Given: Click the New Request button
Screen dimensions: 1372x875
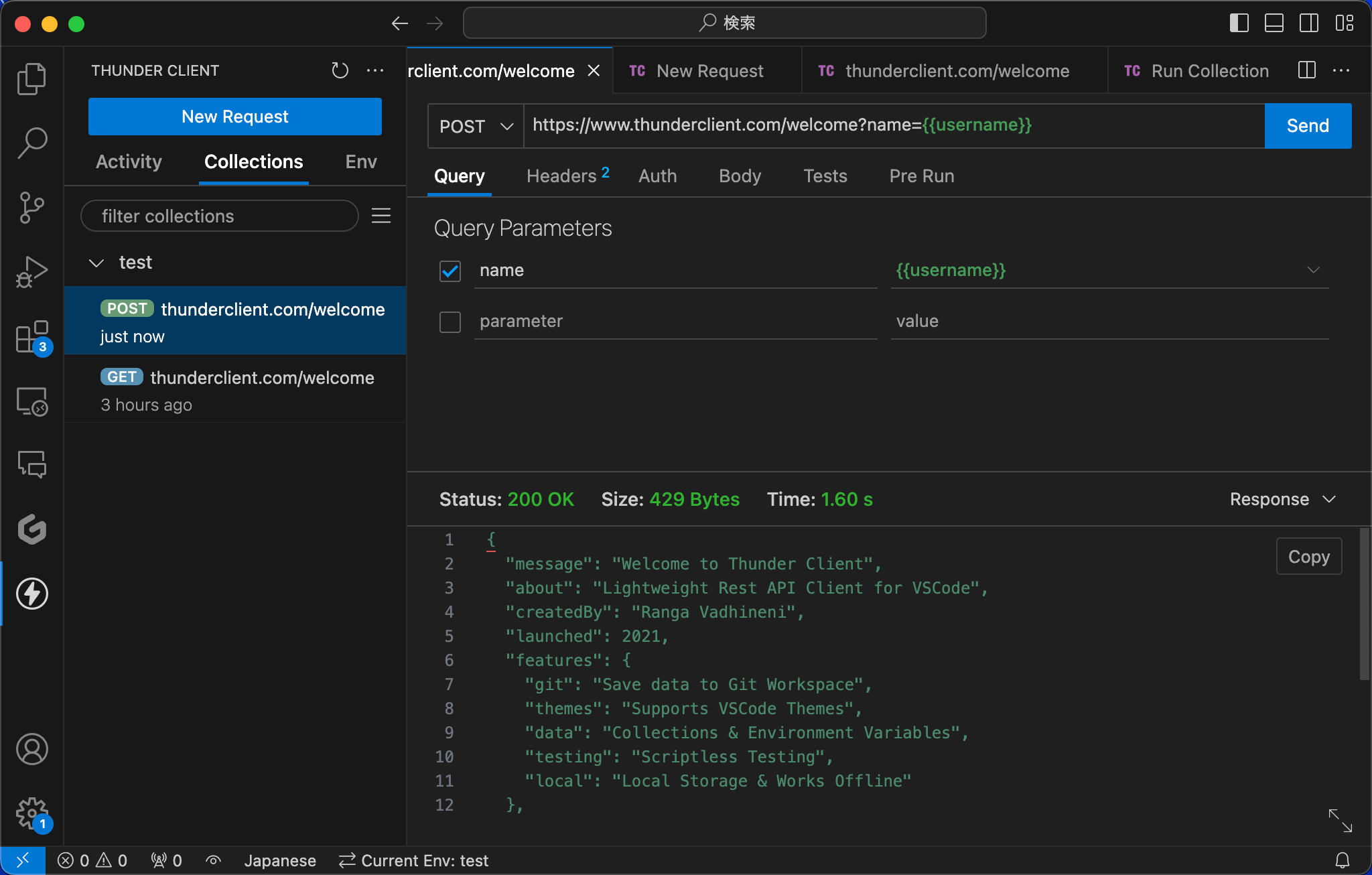Looking at the screenshot, I should [x=235, y=117].
